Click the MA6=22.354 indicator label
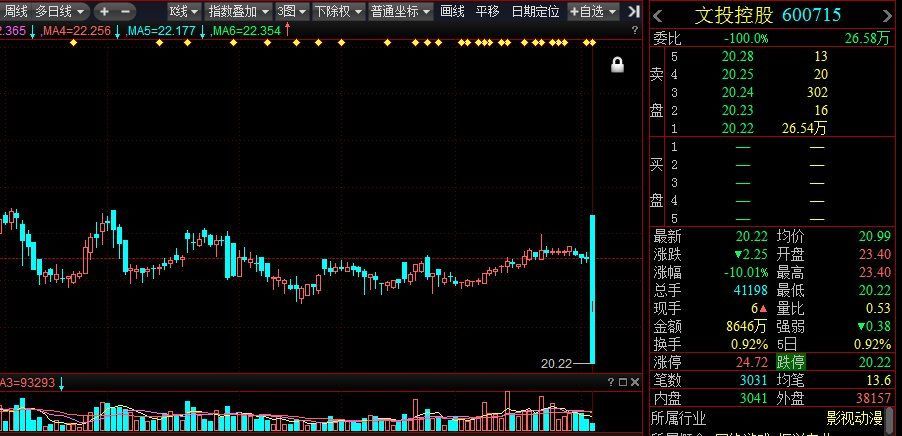 pos(246,30)
